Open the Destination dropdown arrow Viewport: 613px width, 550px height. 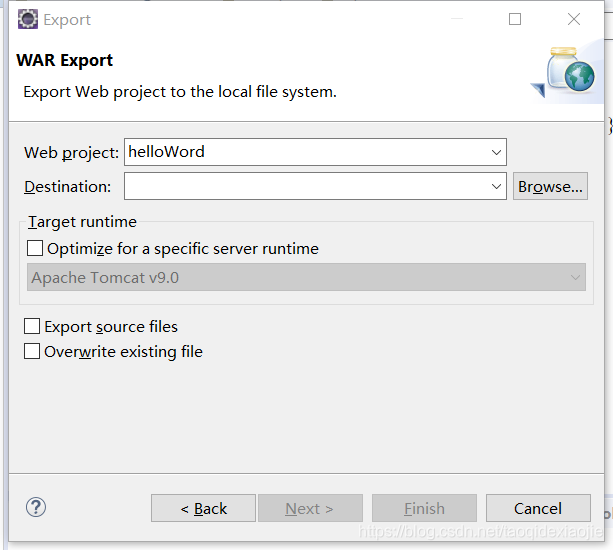[496, 186]
